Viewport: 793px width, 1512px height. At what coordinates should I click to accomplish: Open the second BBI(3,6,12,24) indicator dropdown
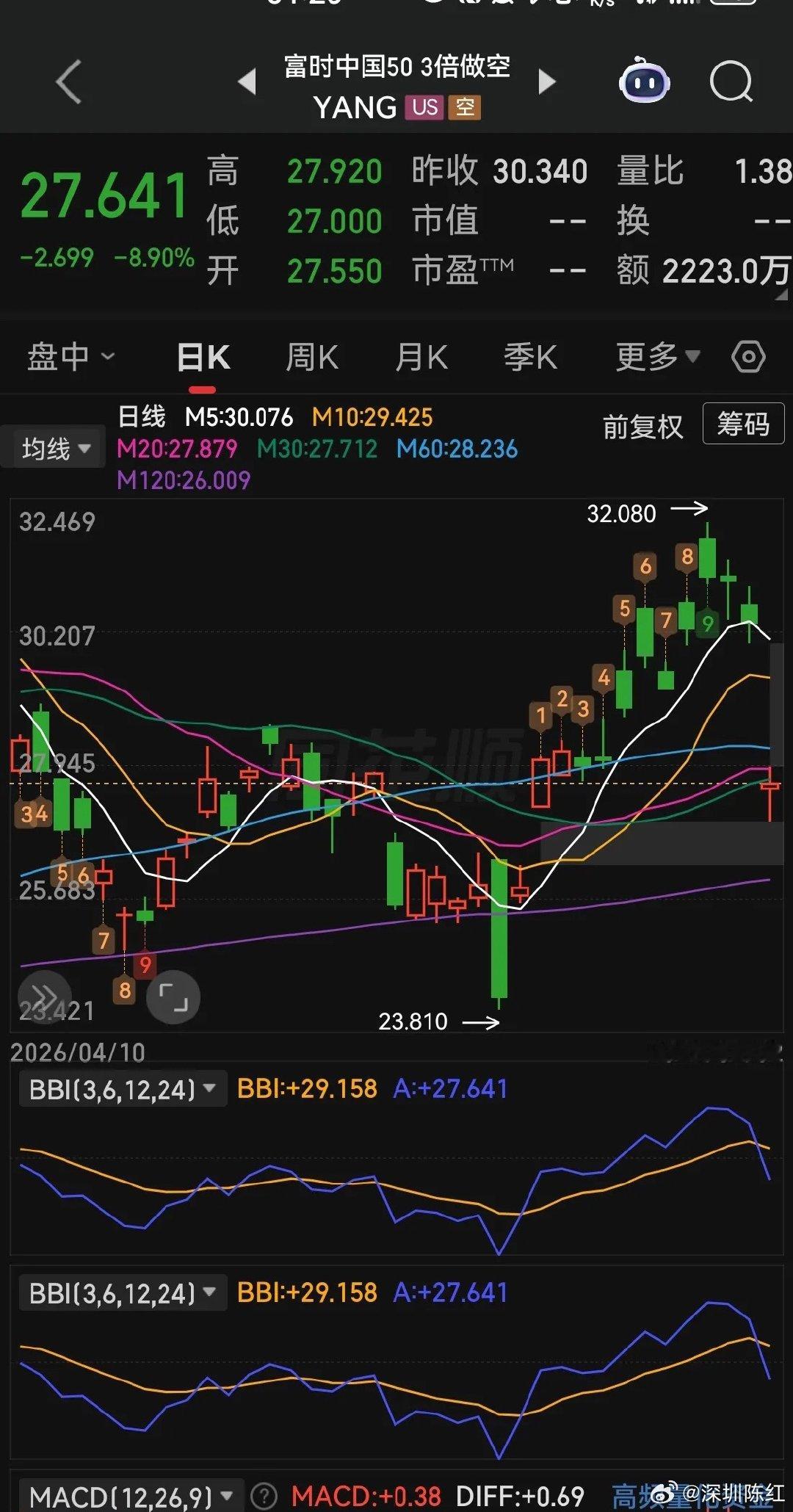pos(122,1292)
